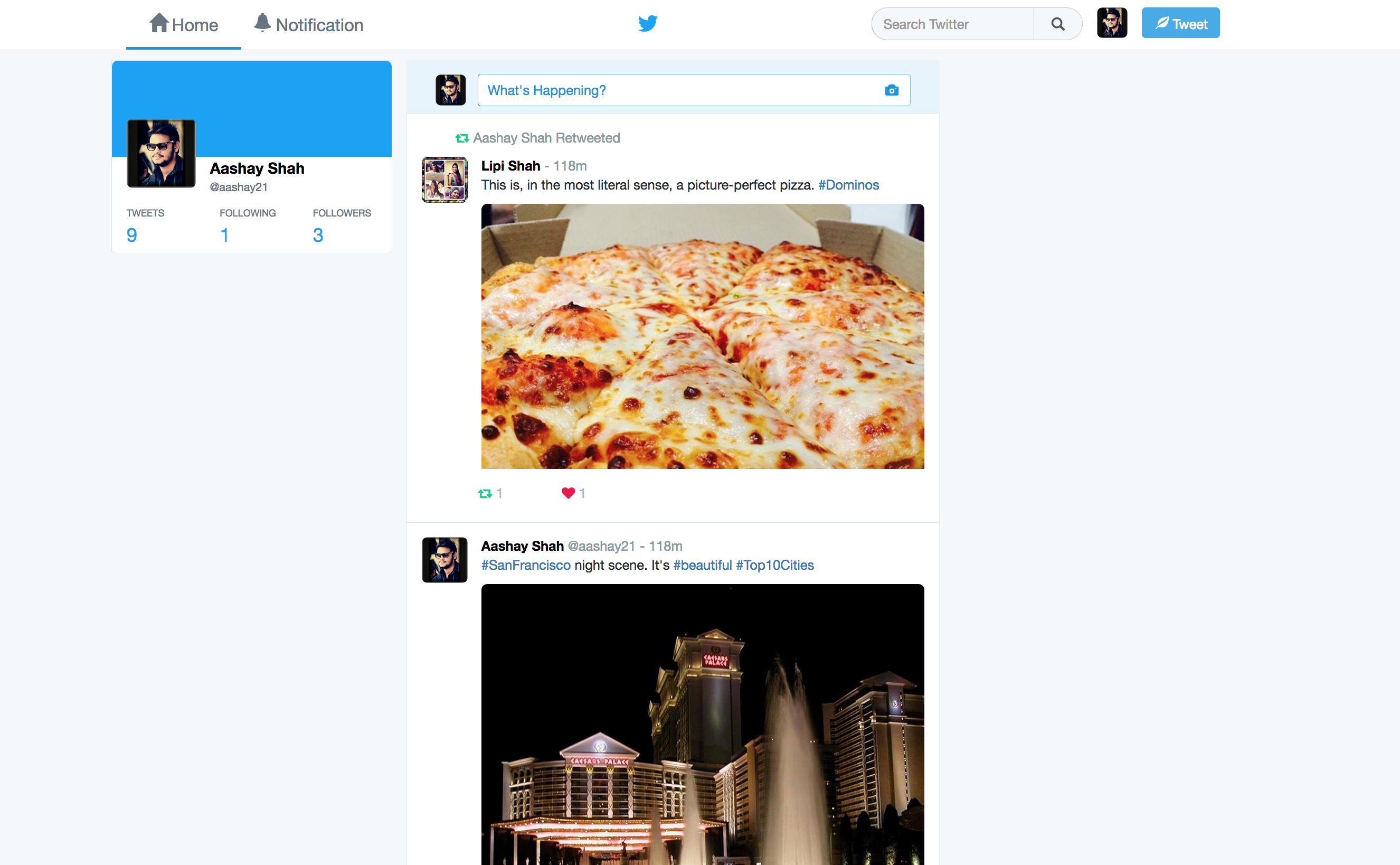Open Aashay Shah profile picture in sidebar
1400x865 pixels.
[162, 153]
